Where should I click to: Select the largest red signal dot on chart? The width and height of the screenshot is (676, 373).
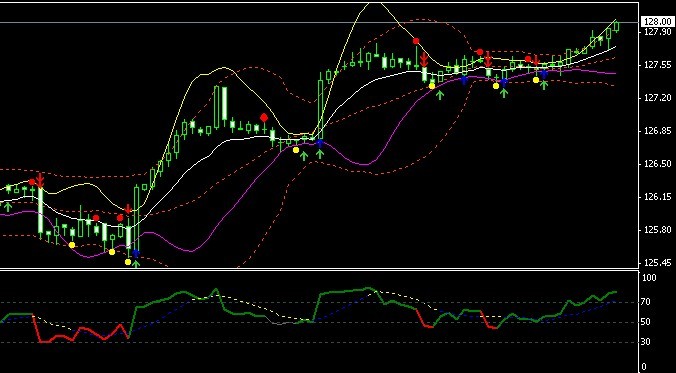pyautogui.click(x=264, y=118)
